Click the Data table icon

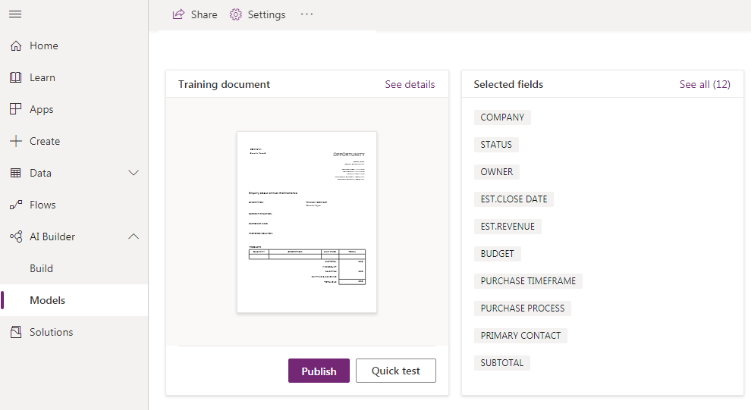tap(16, 173)
